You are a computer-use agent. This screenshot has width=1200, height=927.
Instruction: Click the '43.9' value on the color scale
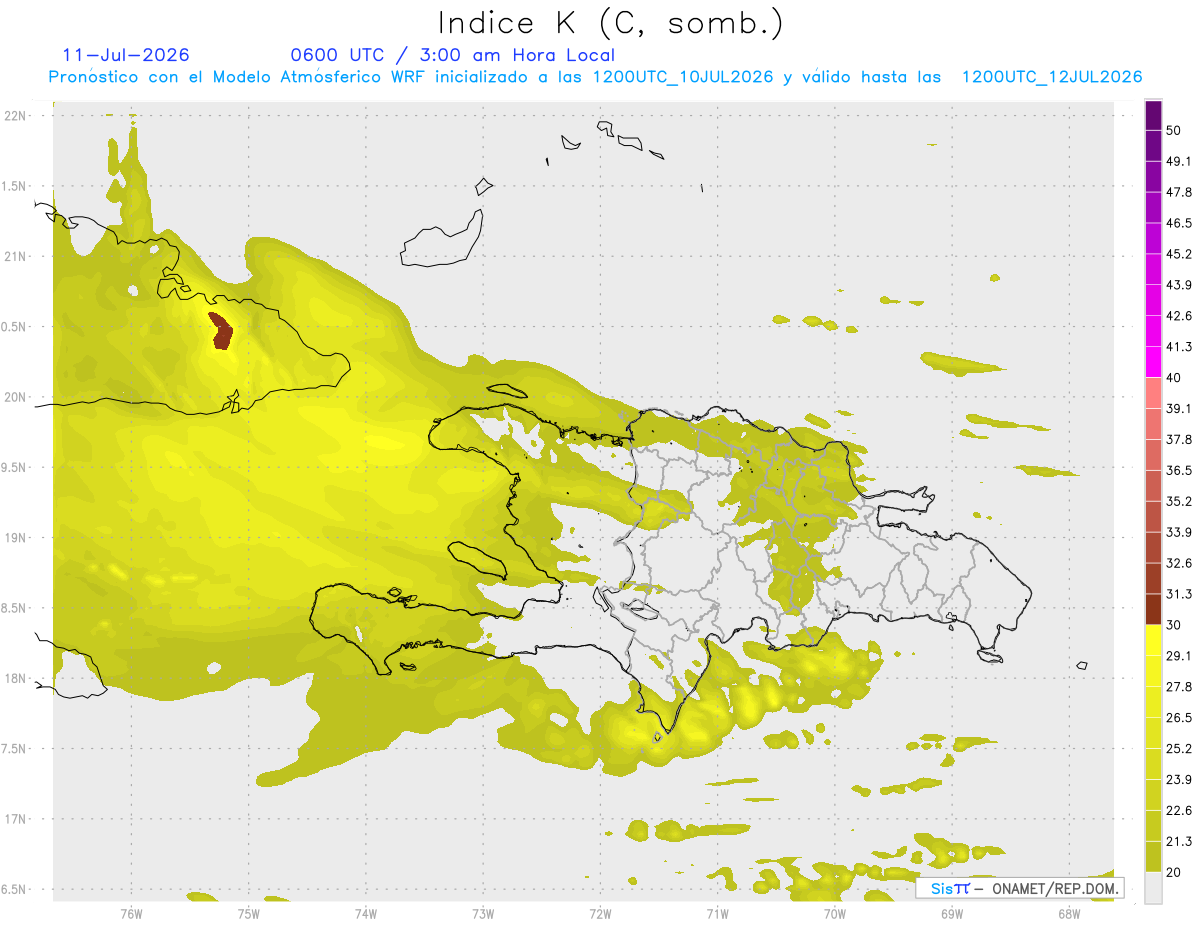(1179, 285)
